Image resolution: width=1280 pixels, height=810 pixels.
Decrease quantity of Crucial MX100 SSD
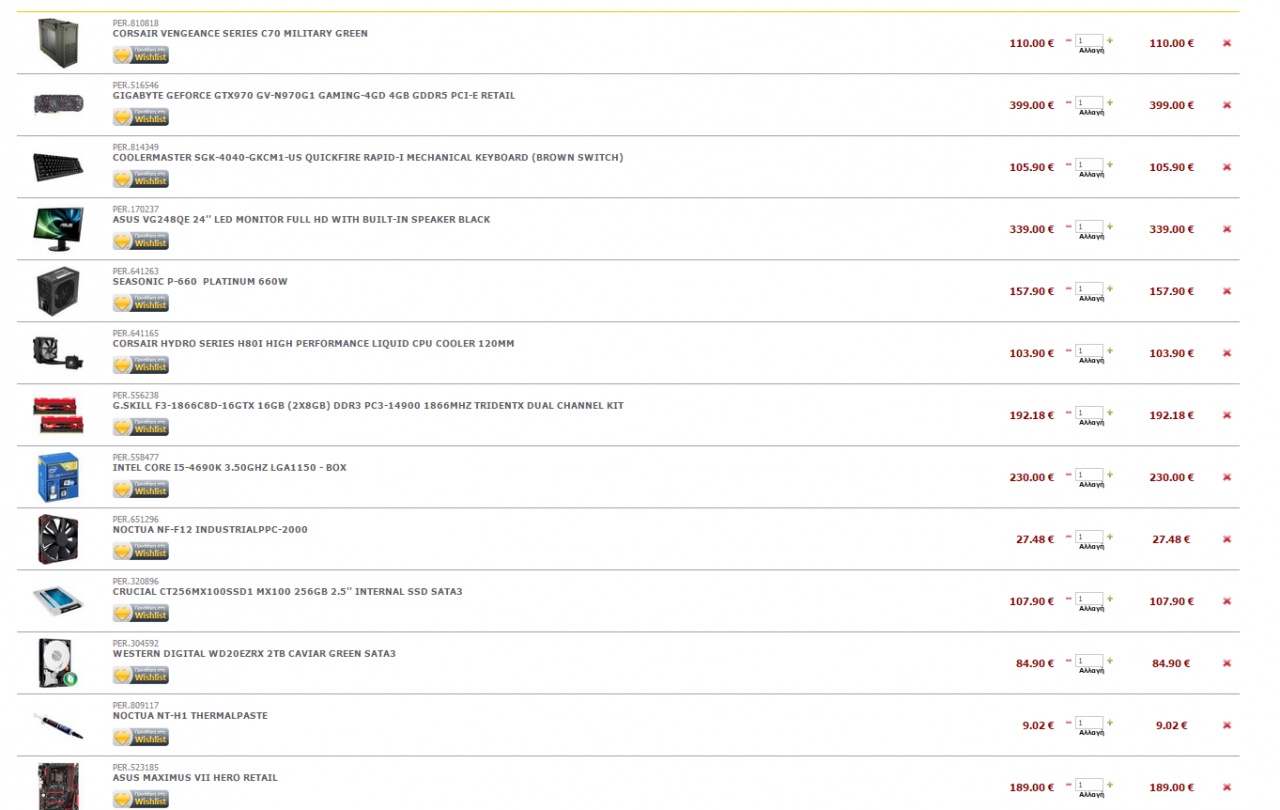(x=1068, y=598)
